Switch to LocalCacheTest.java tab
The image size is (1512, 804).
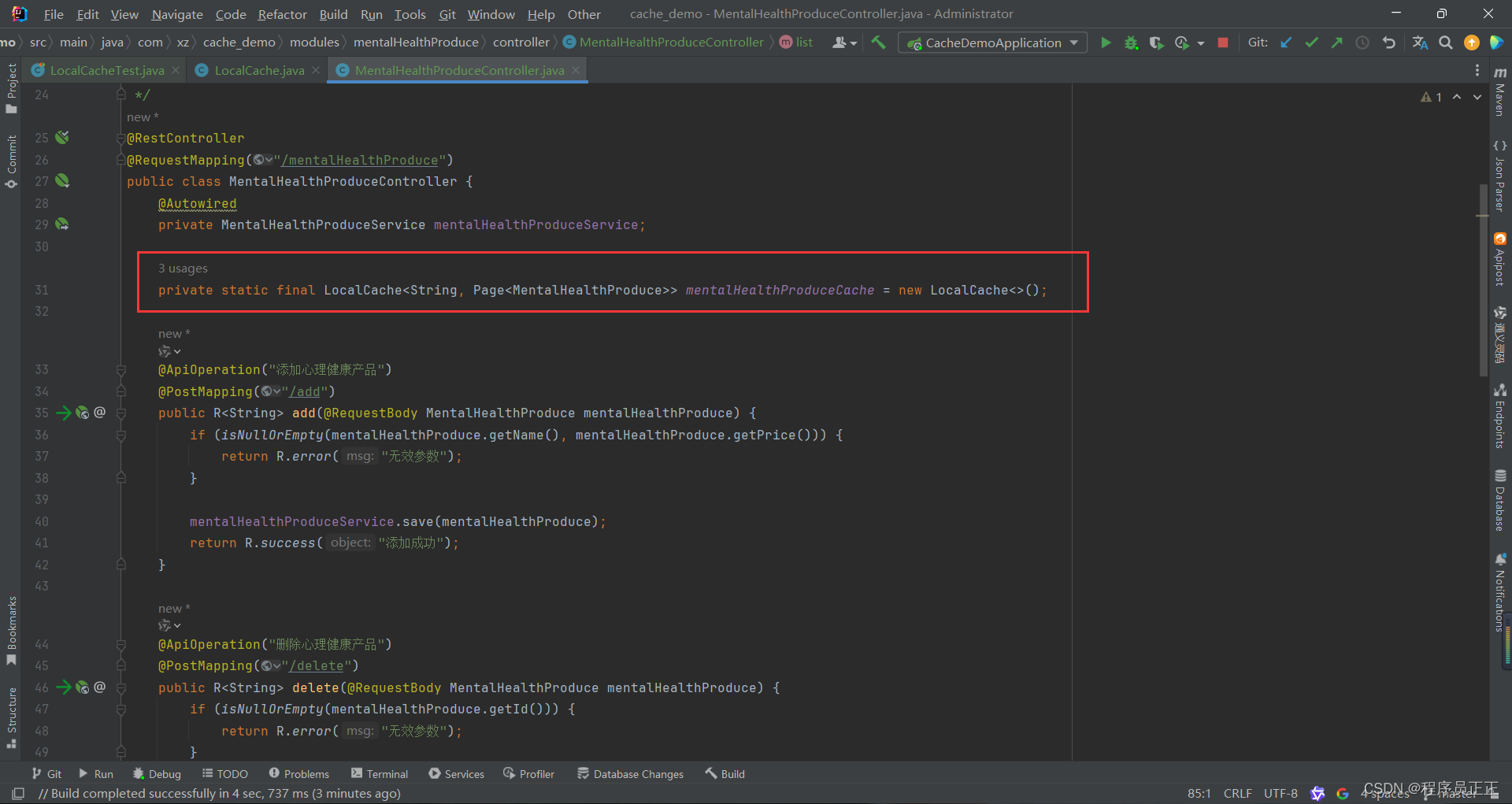click(x=107, y=70)
